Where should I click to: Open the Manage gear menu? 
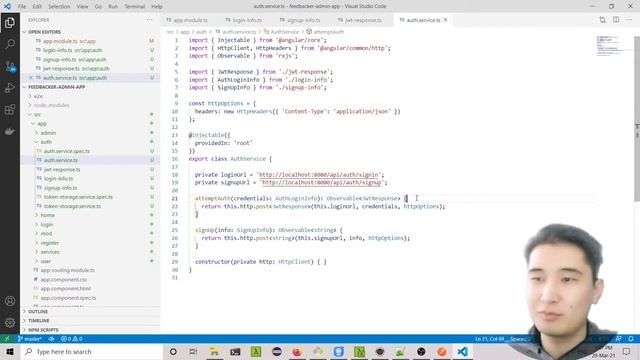click(x=10, y=322)
